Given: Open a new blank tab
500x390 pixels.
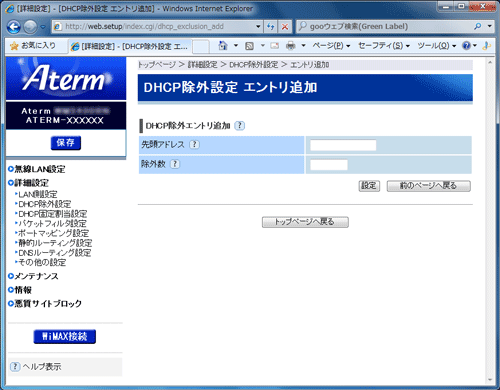Looking at the screenshot, I should coord(201,47).
